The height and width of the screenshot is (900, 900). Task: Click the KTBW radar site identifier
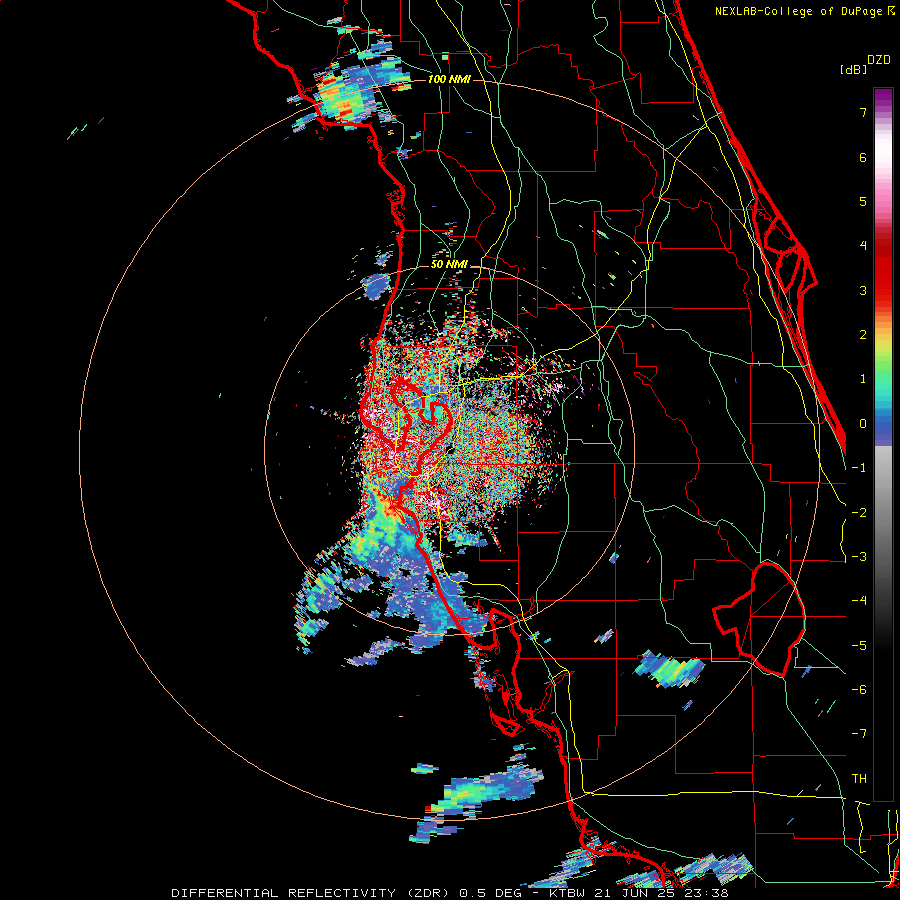(x=569, y=893)
